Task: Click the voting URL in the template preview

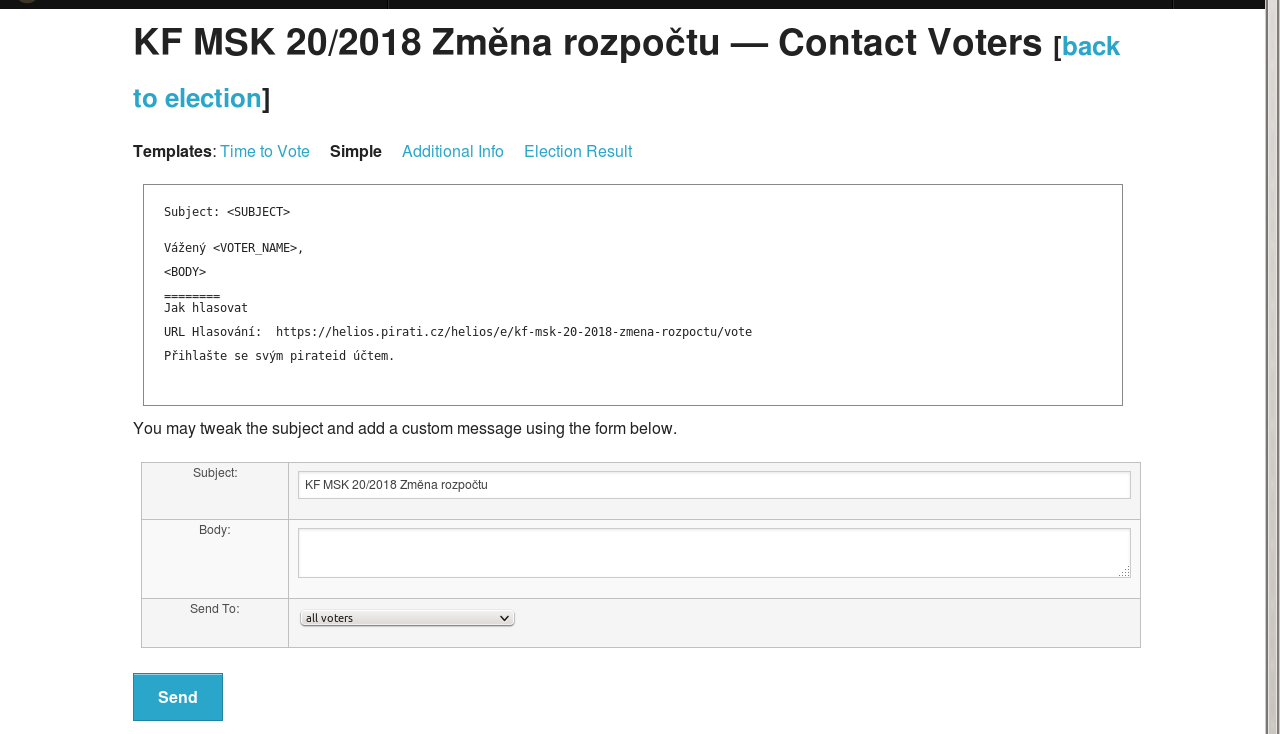Action: [x=514, y=332]
